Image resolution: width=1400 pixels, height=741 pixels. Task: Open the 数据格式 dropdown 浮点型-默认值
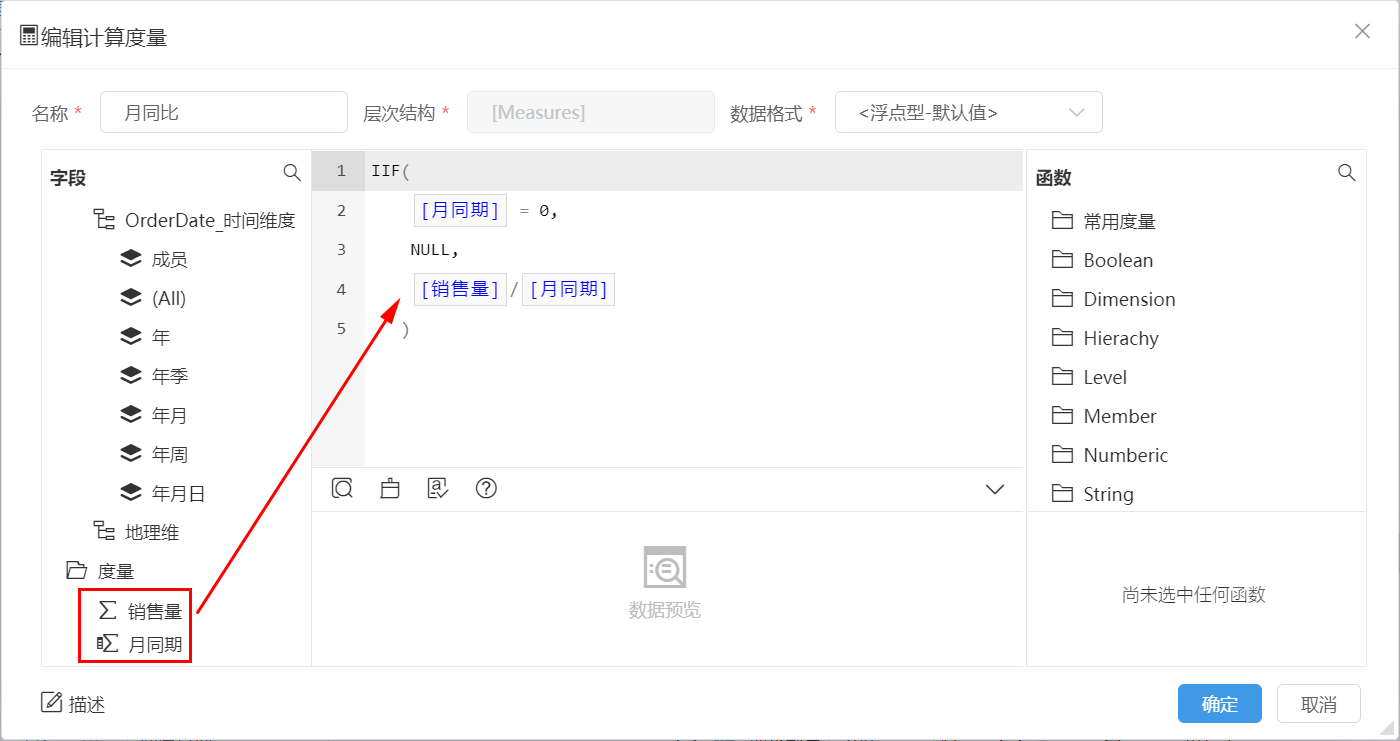pyautogui.click(x=969, y=113)
